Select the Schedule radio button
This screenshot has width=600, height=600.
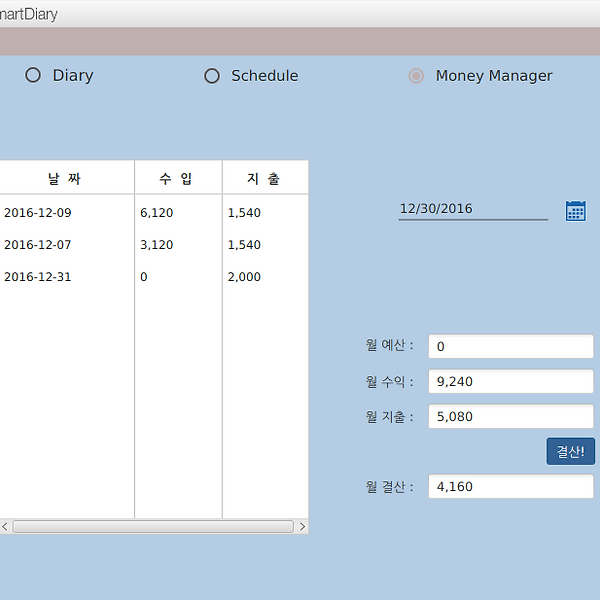(211, 75)
